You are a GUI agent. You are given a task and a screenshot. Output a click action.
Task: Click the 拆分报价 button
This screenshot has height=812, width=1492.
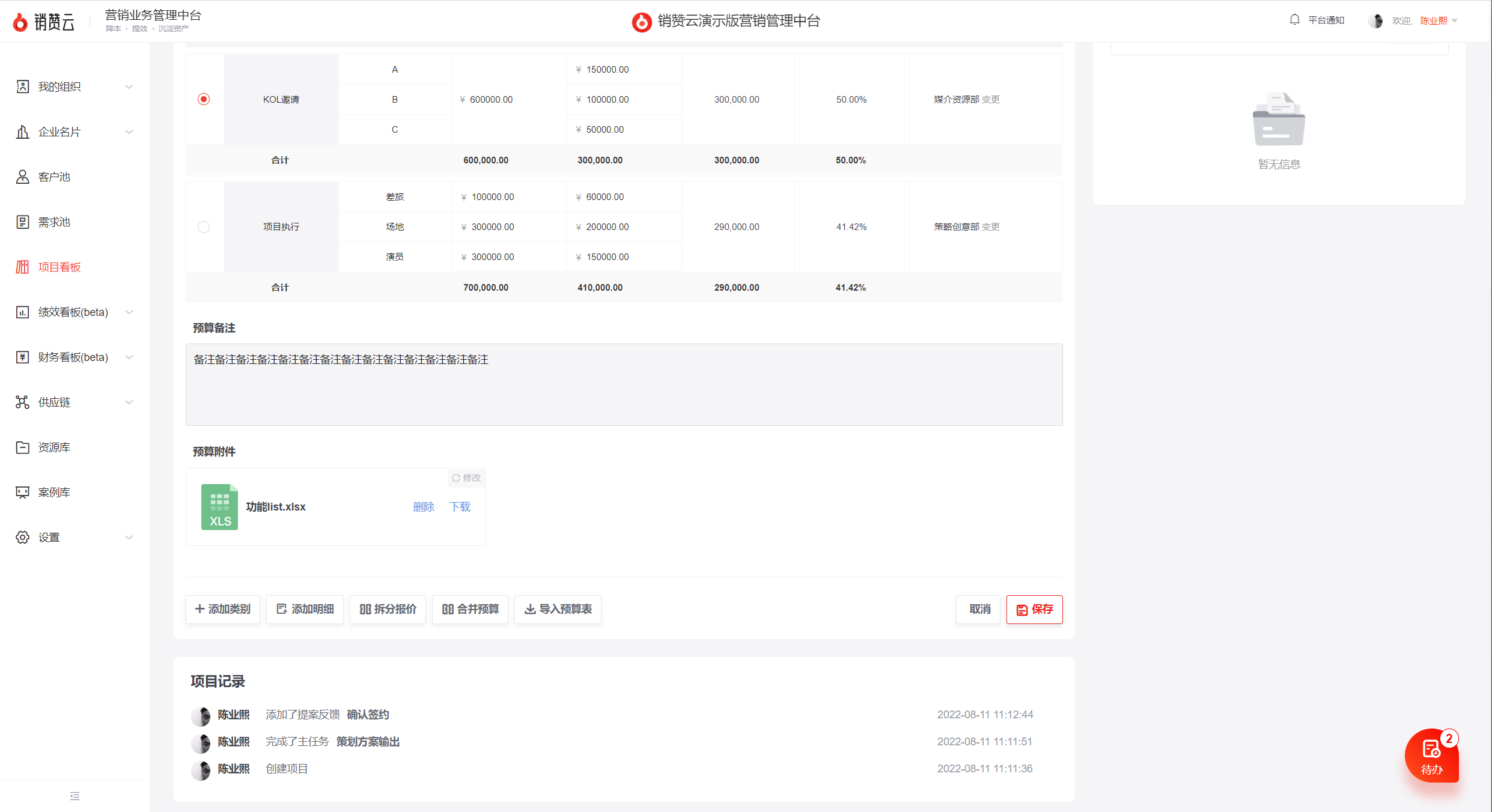tap(388, 609)
